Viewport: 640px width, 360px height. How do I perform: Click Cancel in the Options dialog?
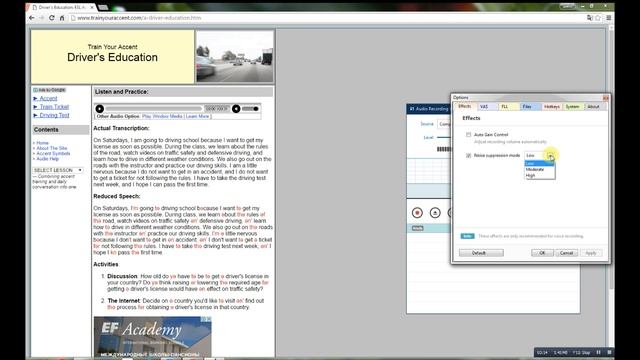click(x=566, y=253)
